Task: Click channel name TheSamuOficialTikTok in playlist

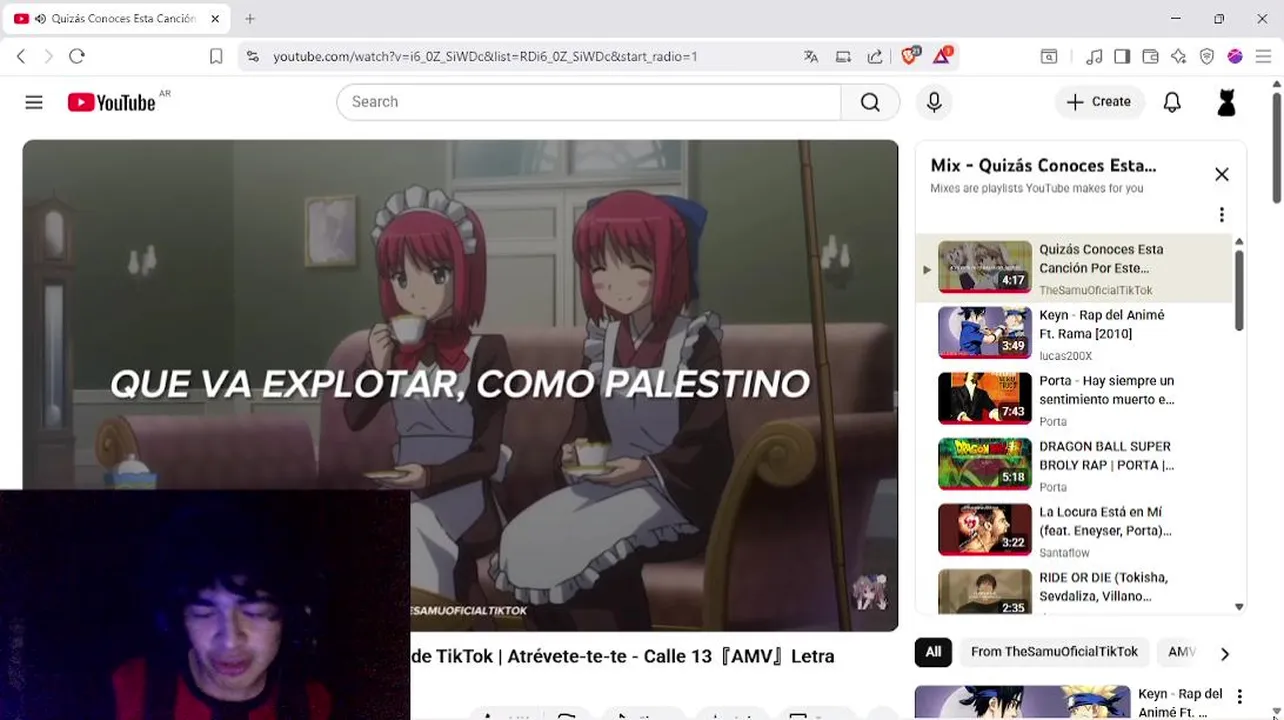Action: click(1096, 290)
